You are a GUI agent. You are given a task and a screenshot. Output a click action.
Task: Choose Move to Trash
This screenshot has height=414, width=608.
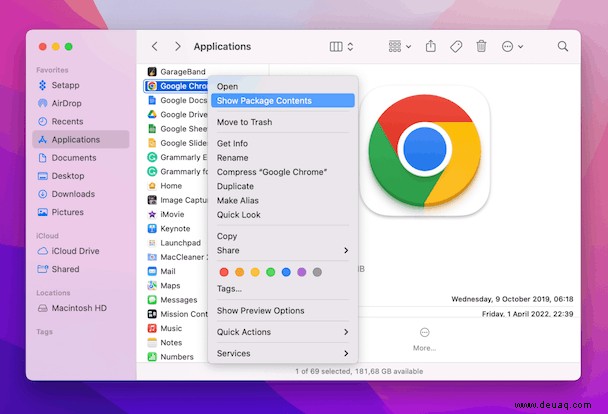click(x=283, y=122)
